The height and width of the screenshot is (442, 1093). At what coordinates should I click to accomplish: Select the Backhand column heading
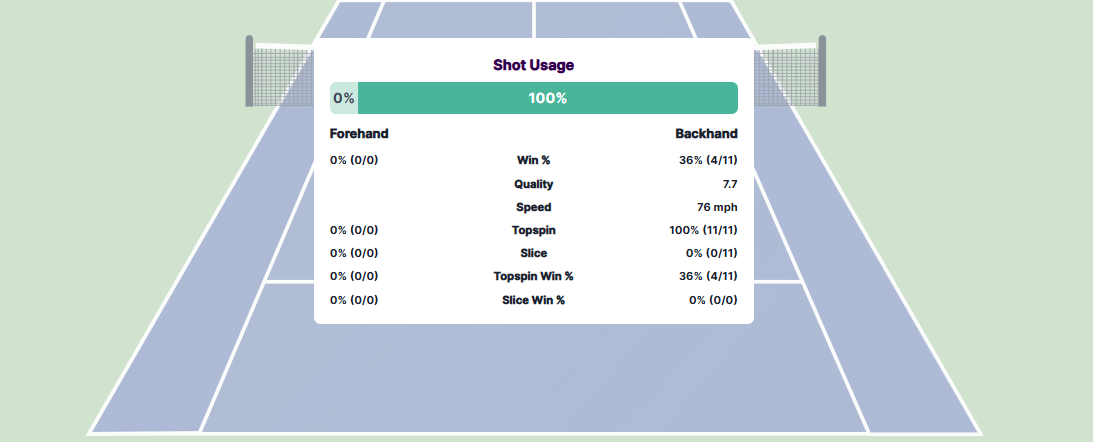706,134
